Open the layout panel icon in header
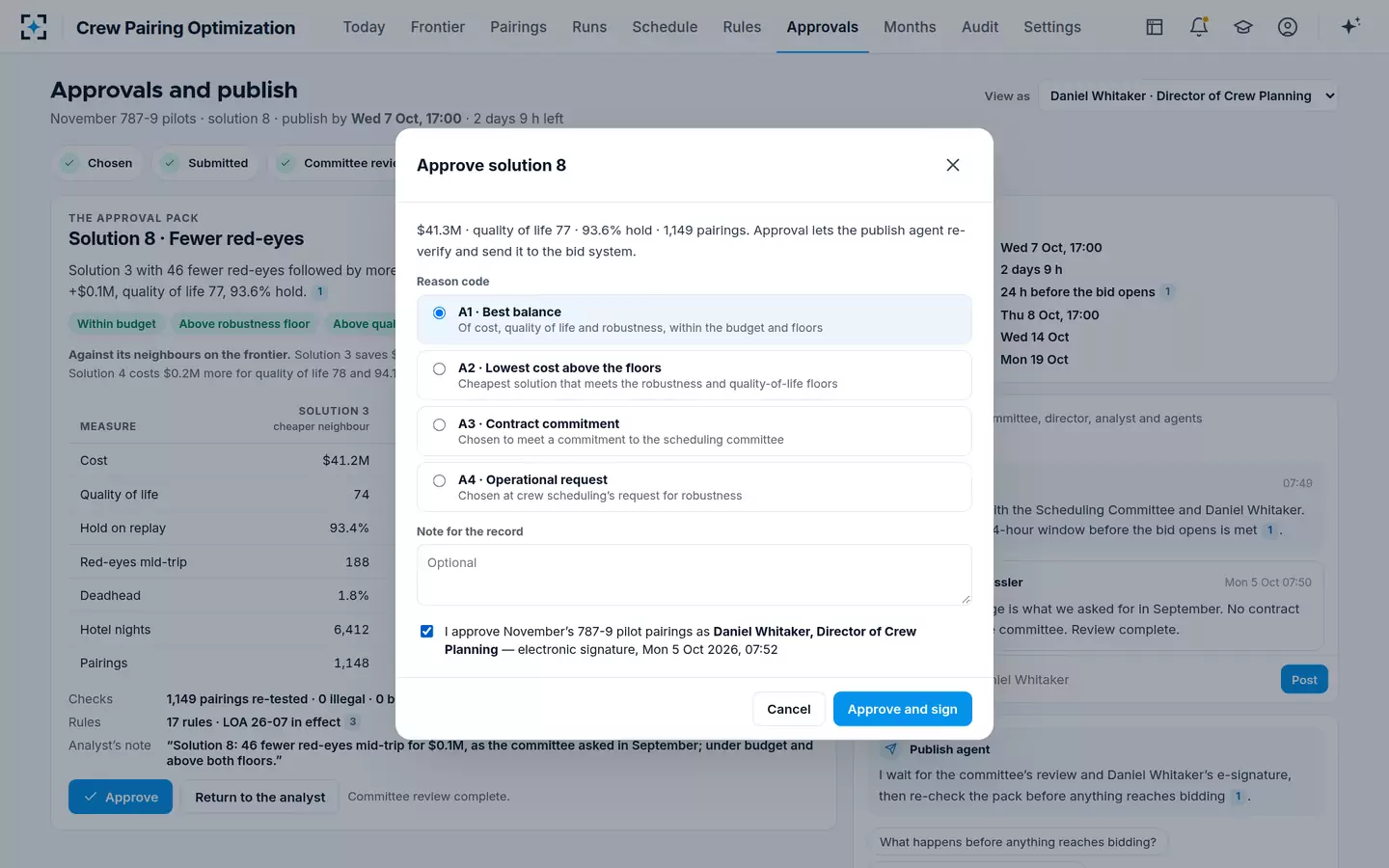Viewport: 1389px width, 868px height. point(1155,27)
